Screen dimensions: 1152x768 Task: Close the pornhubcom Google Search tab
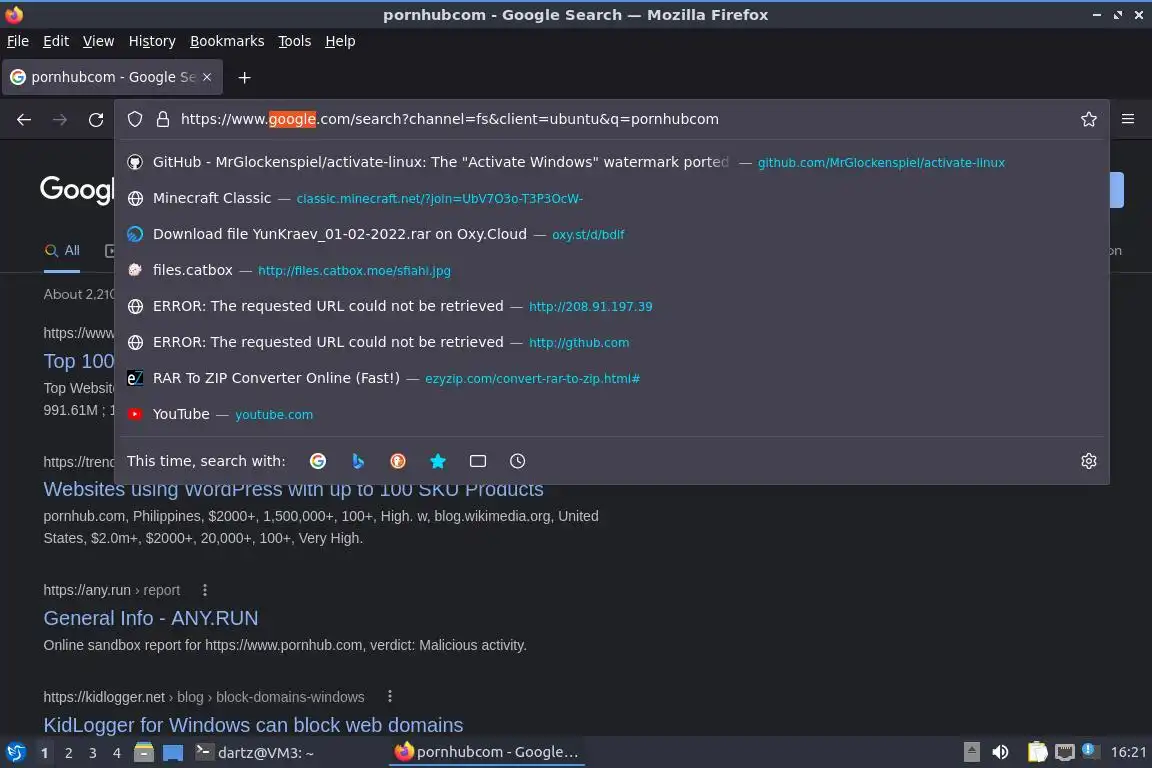(207, 77)
